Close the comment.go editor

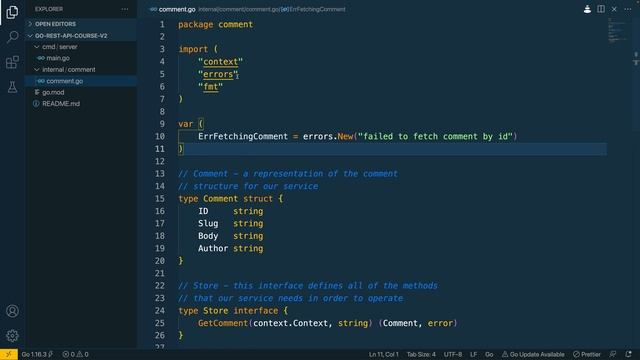click(x=614, y=9)
